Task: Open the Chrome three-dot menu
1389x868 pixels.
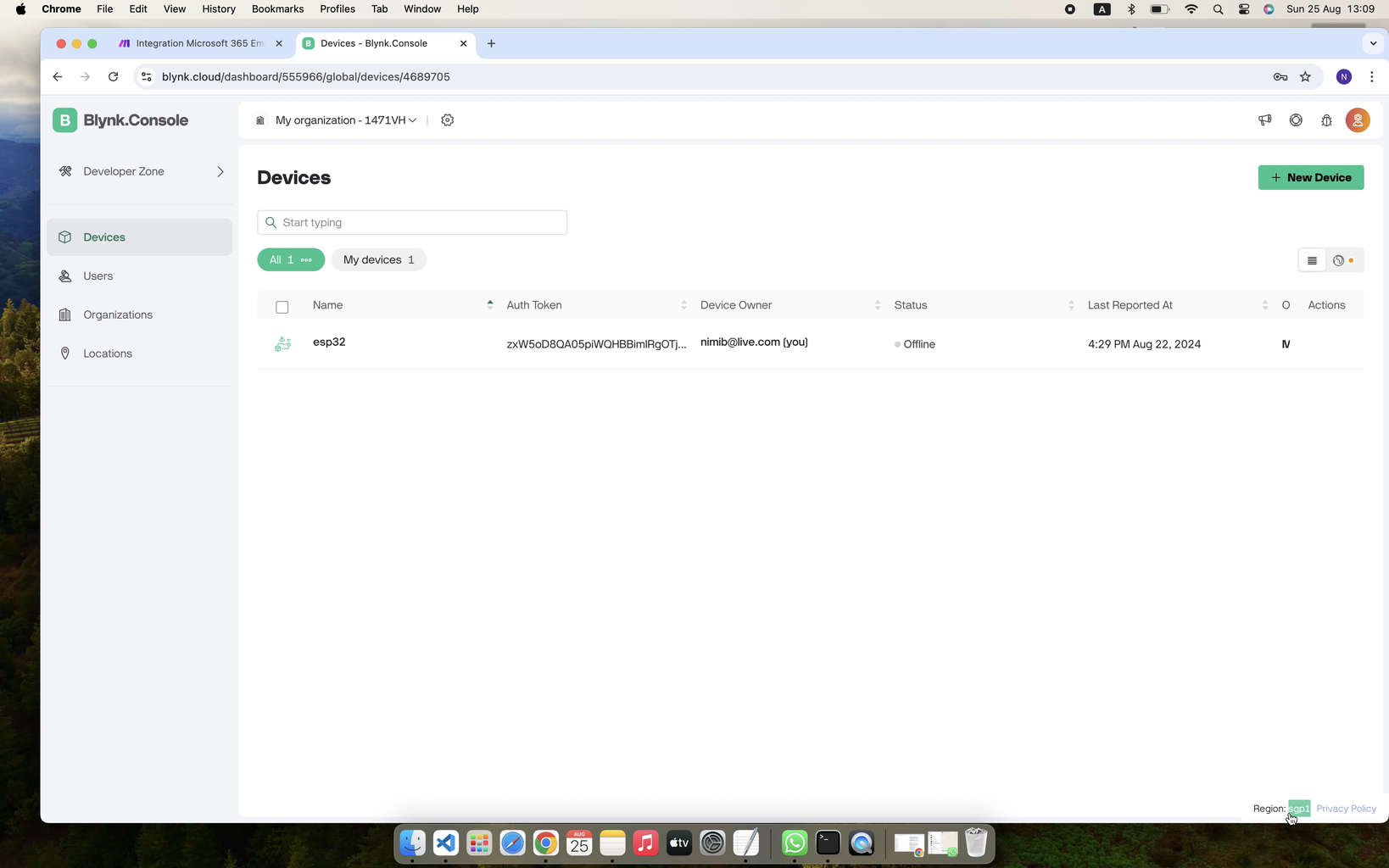Action: 1371,77
